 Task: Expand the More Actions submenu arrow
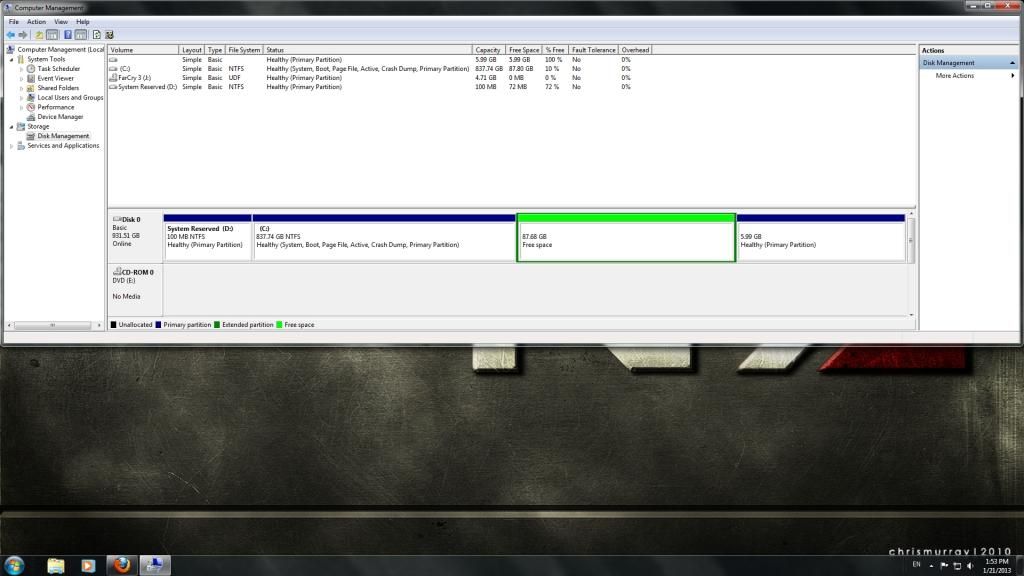click(1012, 76)
